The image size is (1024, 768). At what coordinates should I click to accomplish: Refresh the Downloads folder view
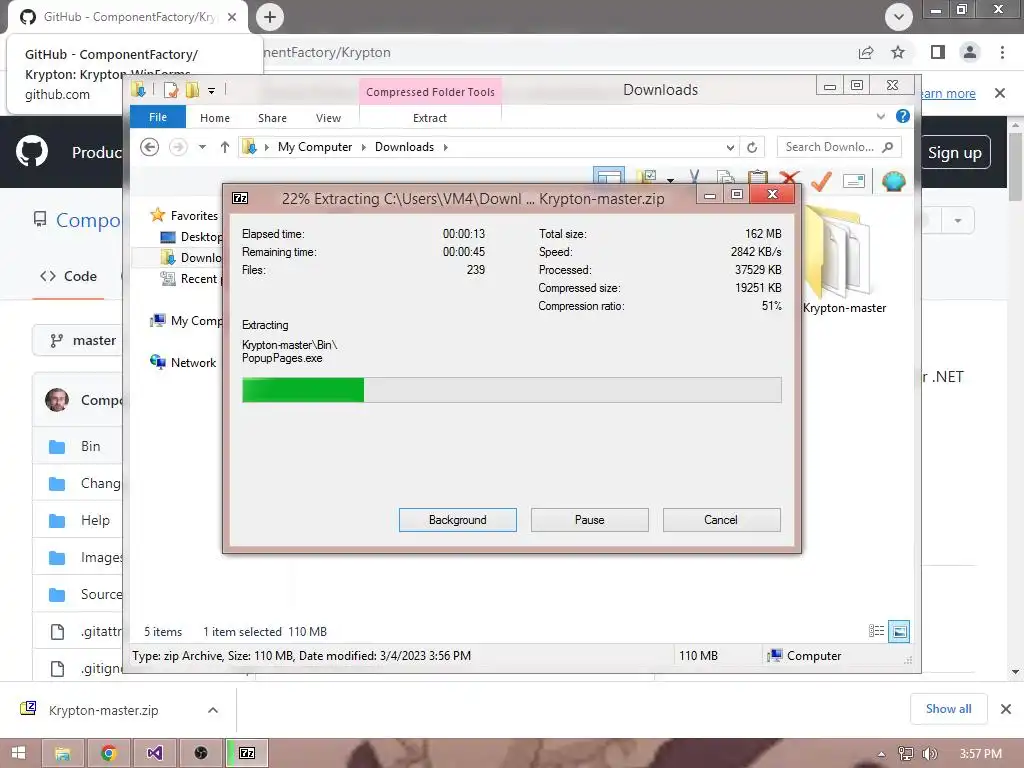pos(752,148)
